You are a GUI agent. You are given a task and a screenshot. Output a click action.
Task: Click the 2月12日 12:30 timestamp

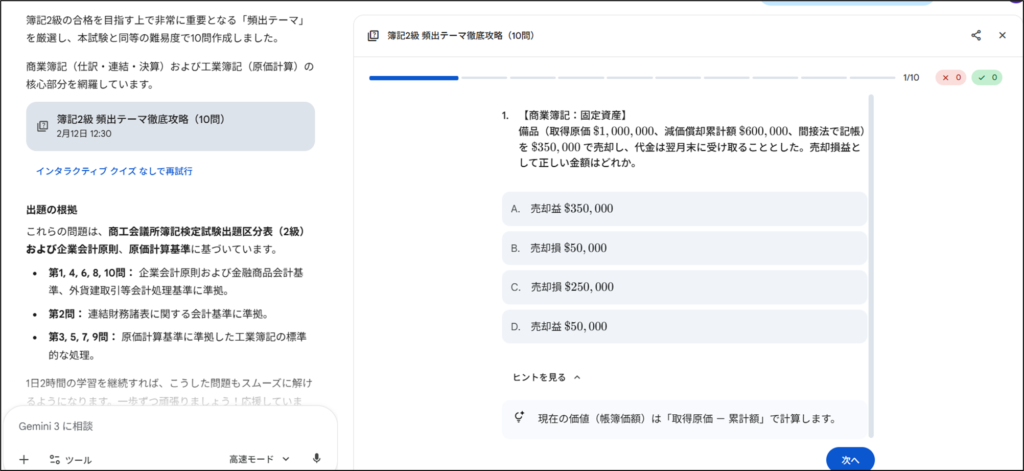84,133
